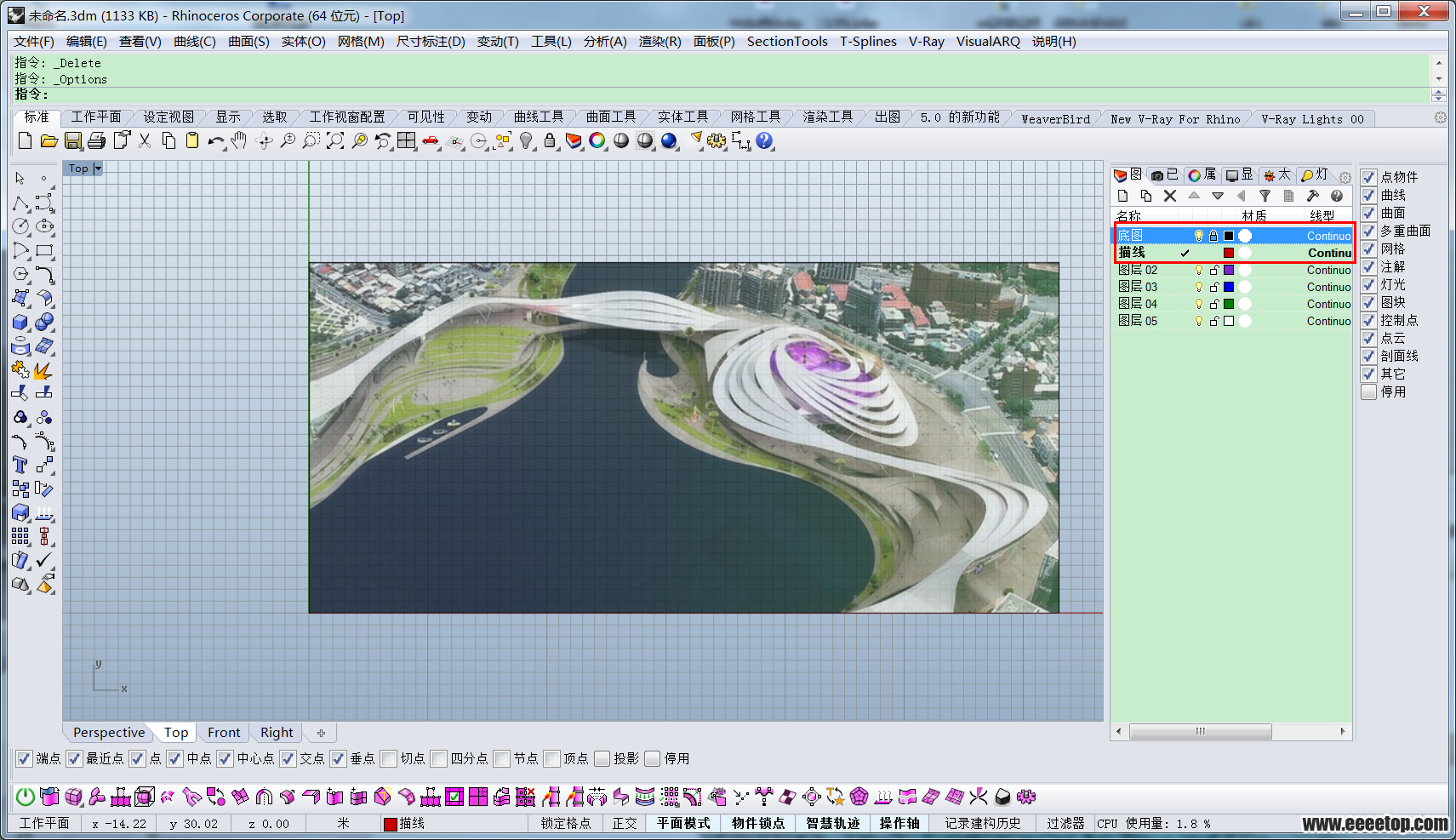This screenshot has height=840, width=1456.
Task: Uncheck the 网格 filter checkbox
Action: click(1369, 249)
